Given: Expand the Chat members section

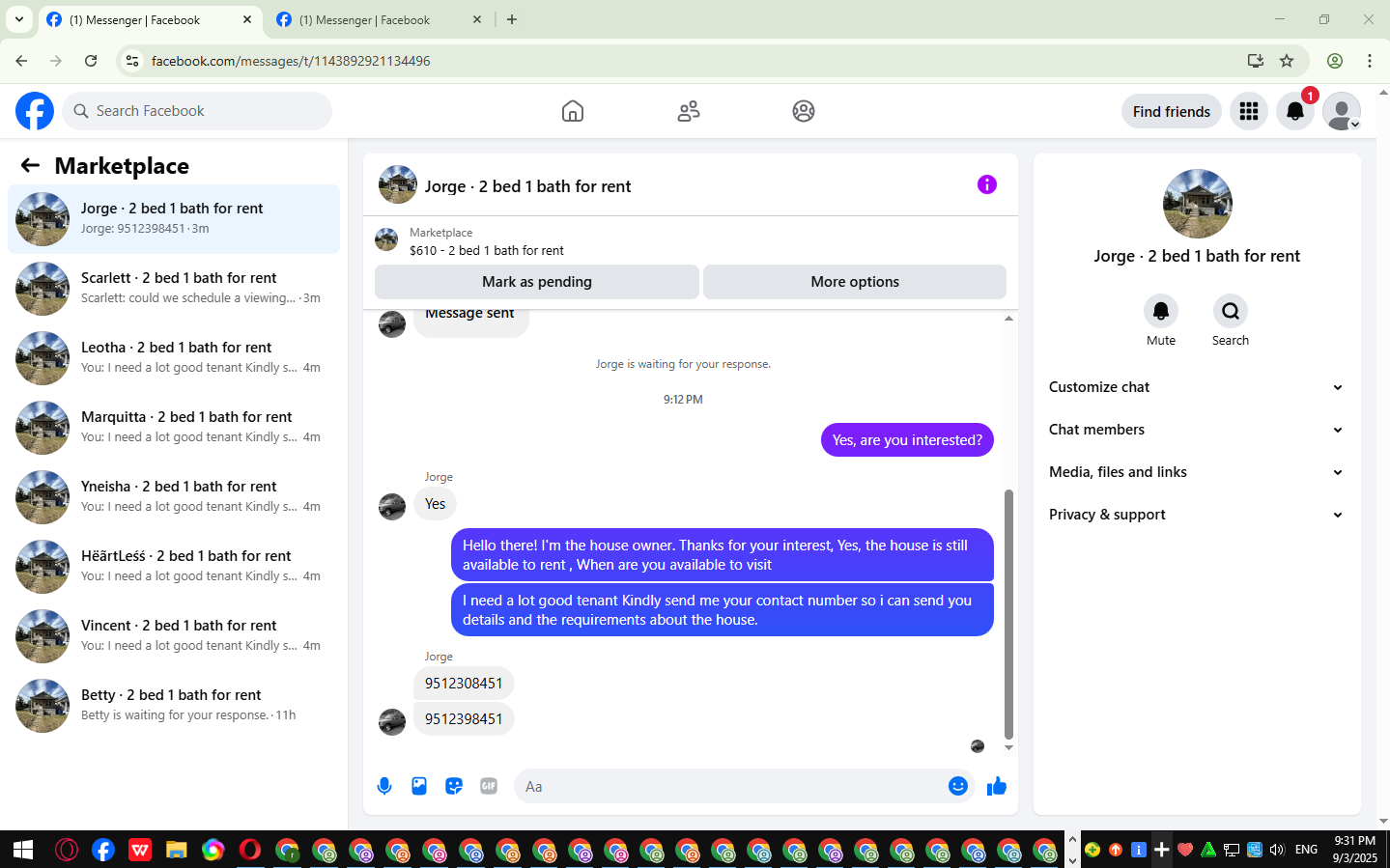Looking at the screenshot, I should (1197, 430).
